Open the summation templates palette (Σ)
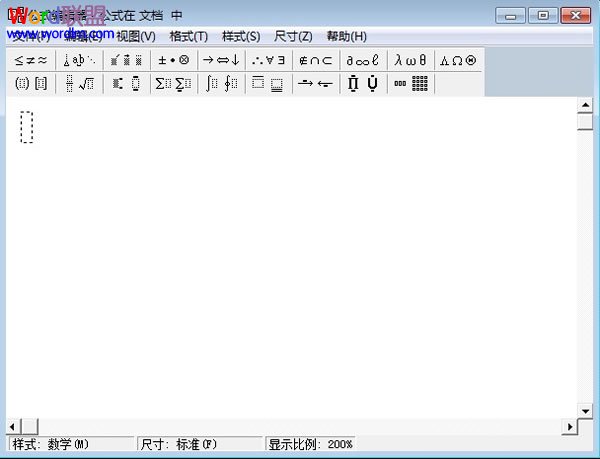The height and width of the screenshot is (459, 600). [x=174, y=83]
